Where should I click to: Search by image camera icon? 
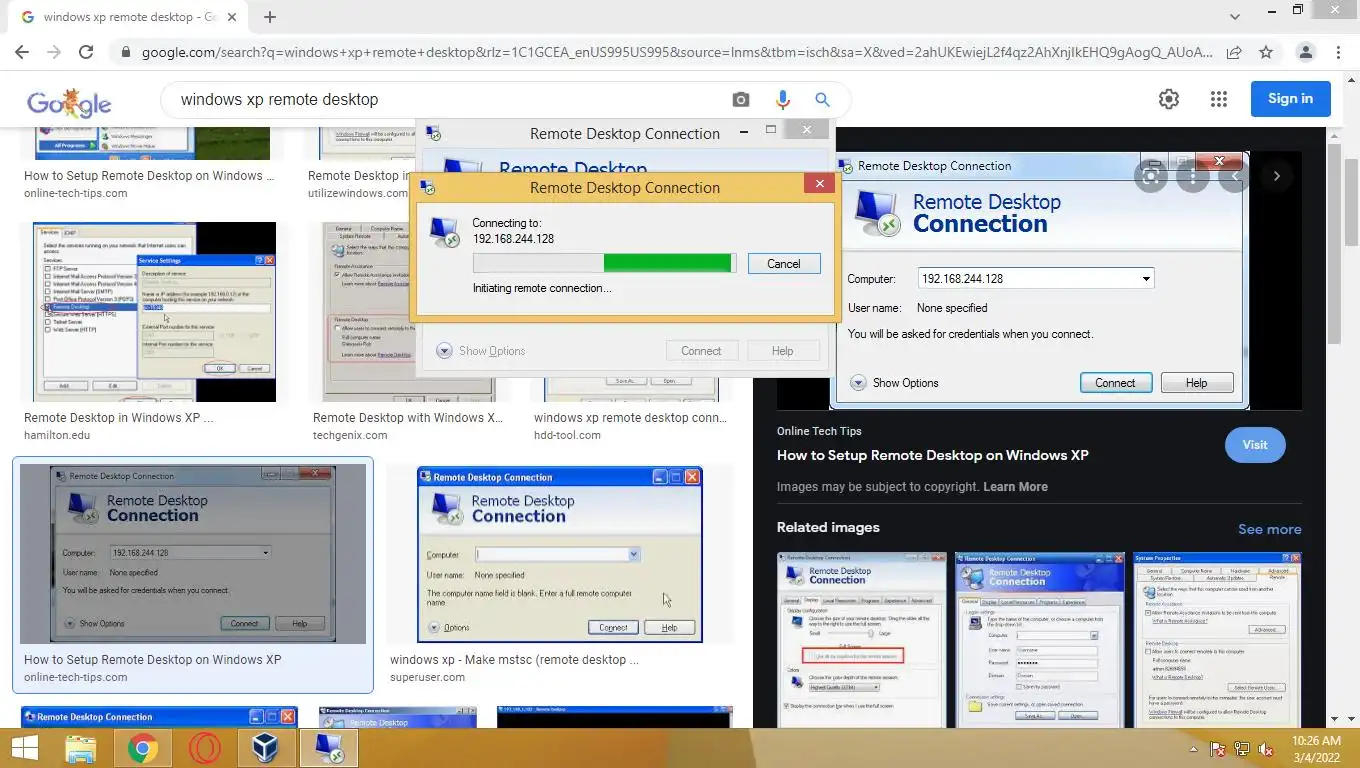pyautogui.click(x=740, y=99)
